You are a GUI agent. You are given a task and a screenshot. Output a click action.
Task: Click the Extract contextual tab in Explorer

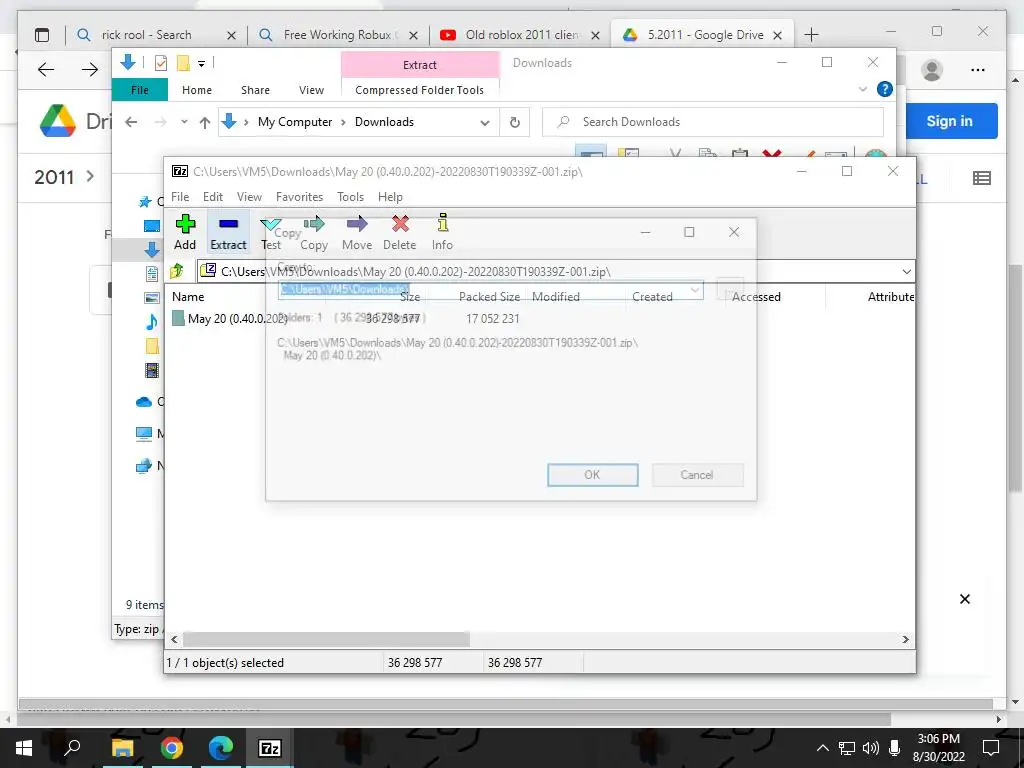pos(420,65)
